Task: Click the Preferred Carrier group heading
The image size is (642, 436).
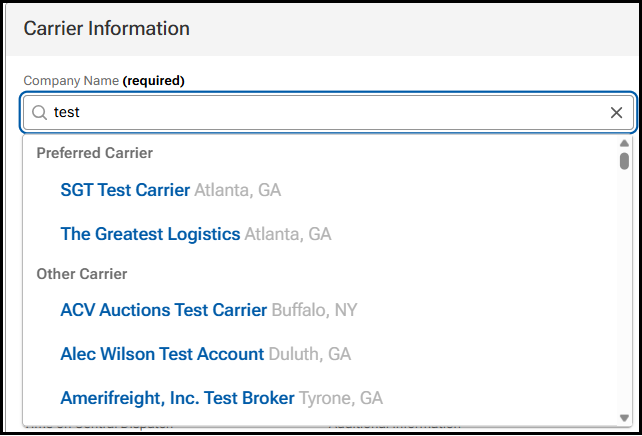Action: pos(94,153)
